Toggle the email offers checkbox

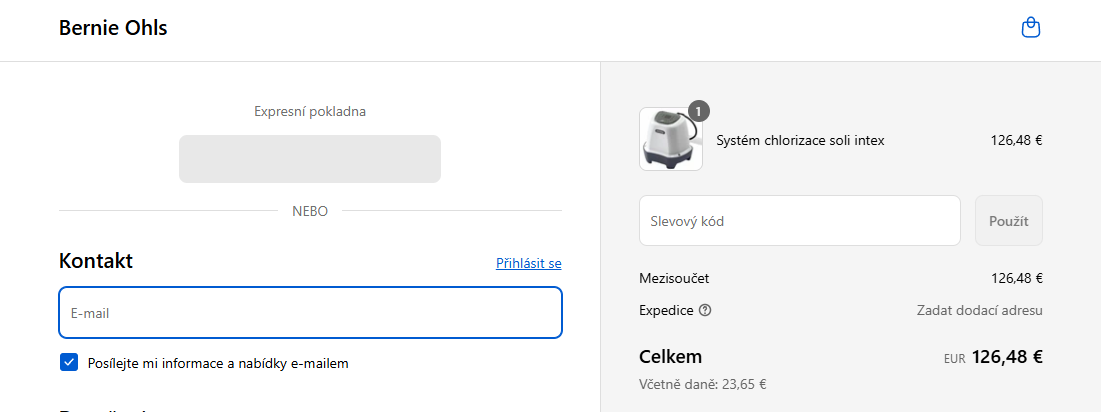pos(69,362)
